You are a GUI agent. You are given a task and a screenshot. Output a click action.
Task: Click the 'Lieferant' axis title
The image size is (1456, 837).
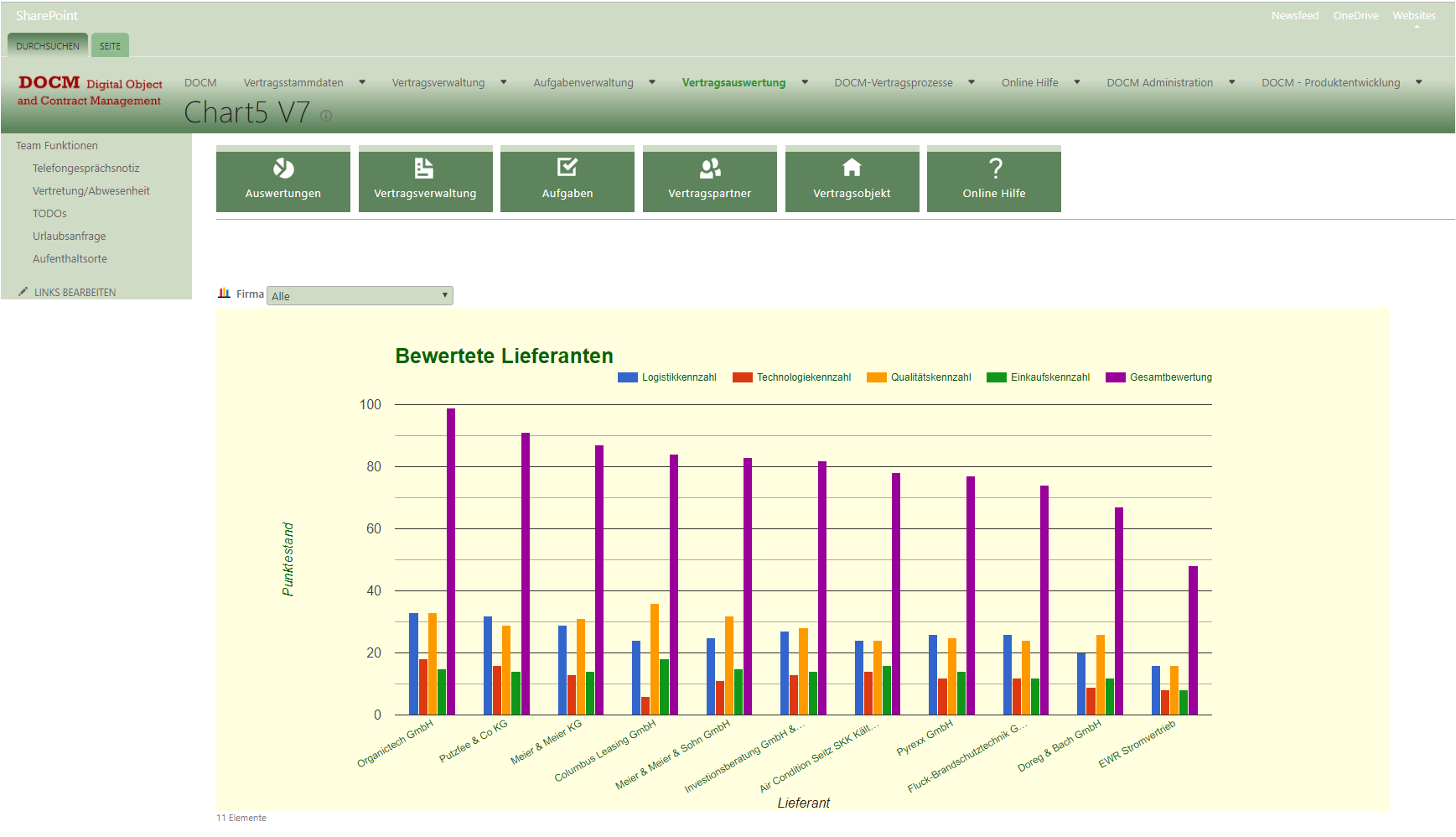pos(803,803)
